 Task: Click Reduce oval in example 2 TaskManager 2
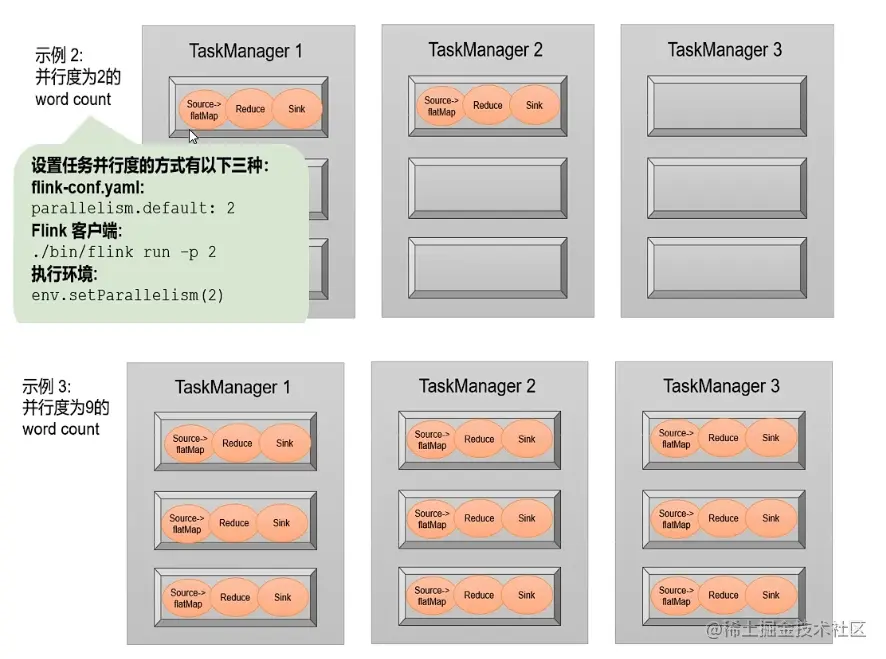pyautogui.click(x=487, y=105)
